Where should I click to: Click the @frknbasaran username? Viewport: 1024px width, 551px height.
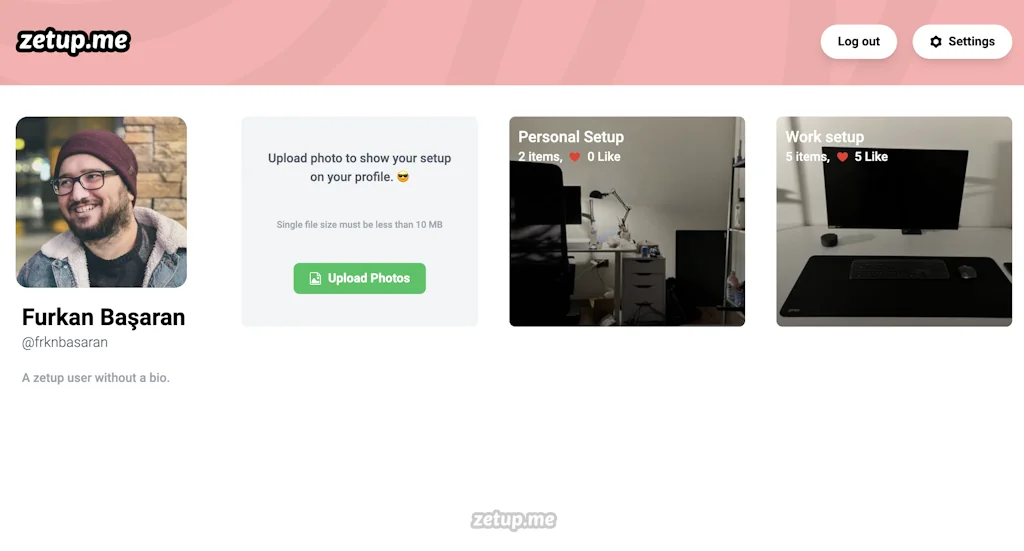click(65, 342)
